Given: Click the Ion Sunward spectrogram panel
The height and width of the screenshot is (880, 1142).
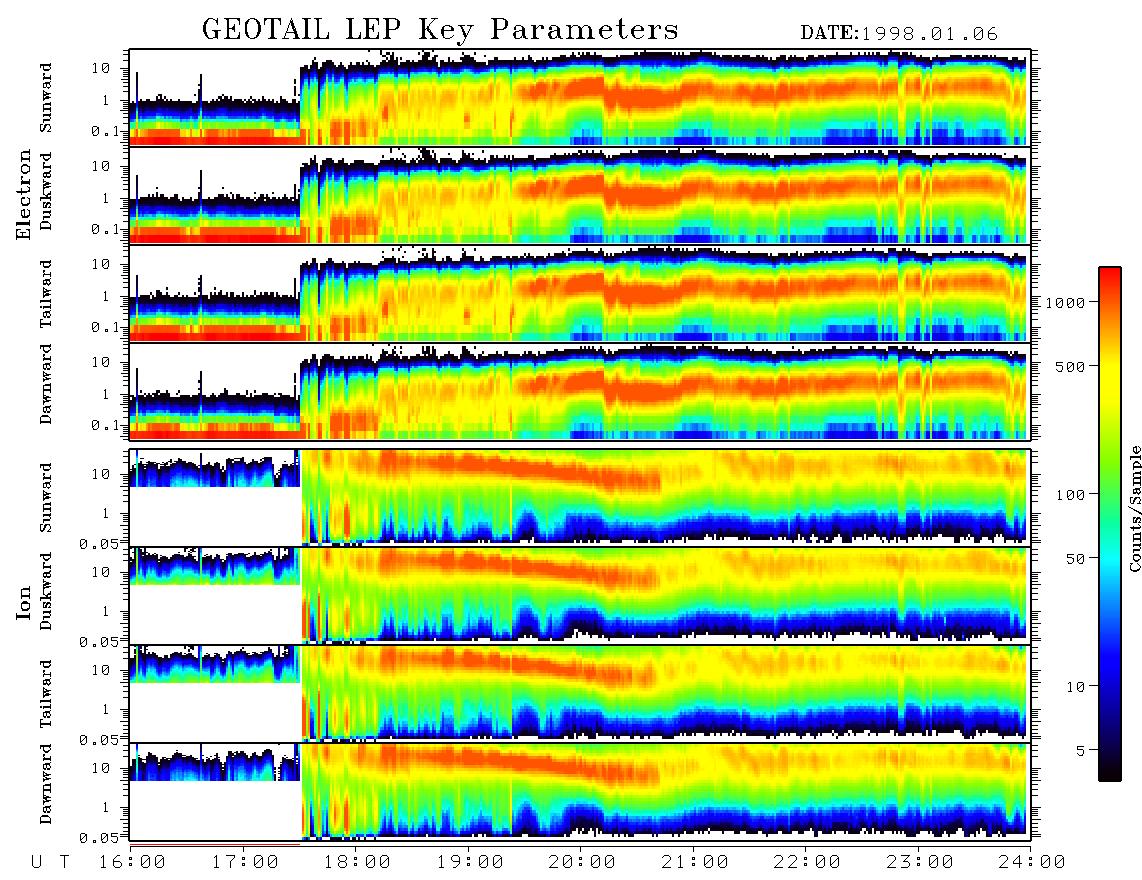Looking at the screenshot, I should tap(580, 498).
